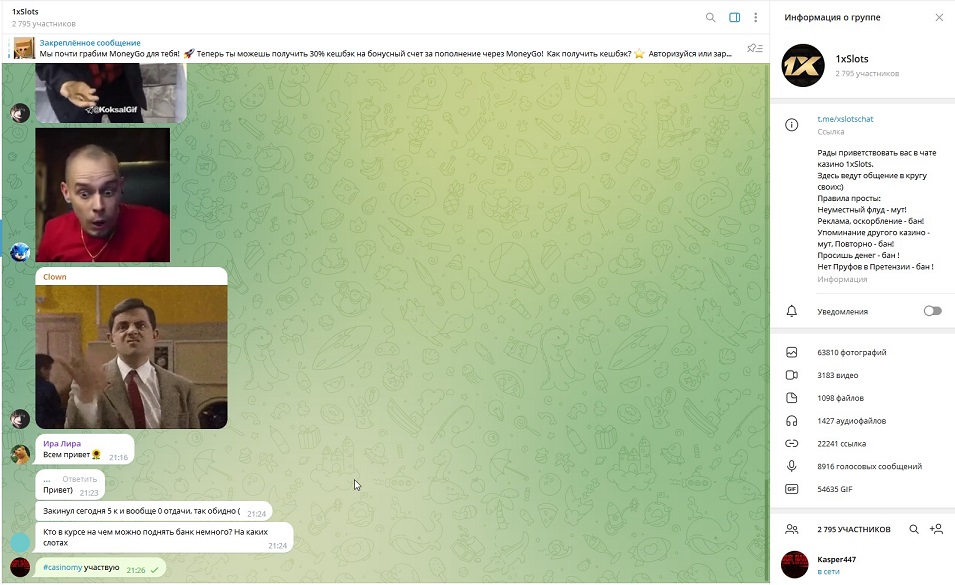Click the members group icon
Viewport: 955px width, 585px height.
791,530
